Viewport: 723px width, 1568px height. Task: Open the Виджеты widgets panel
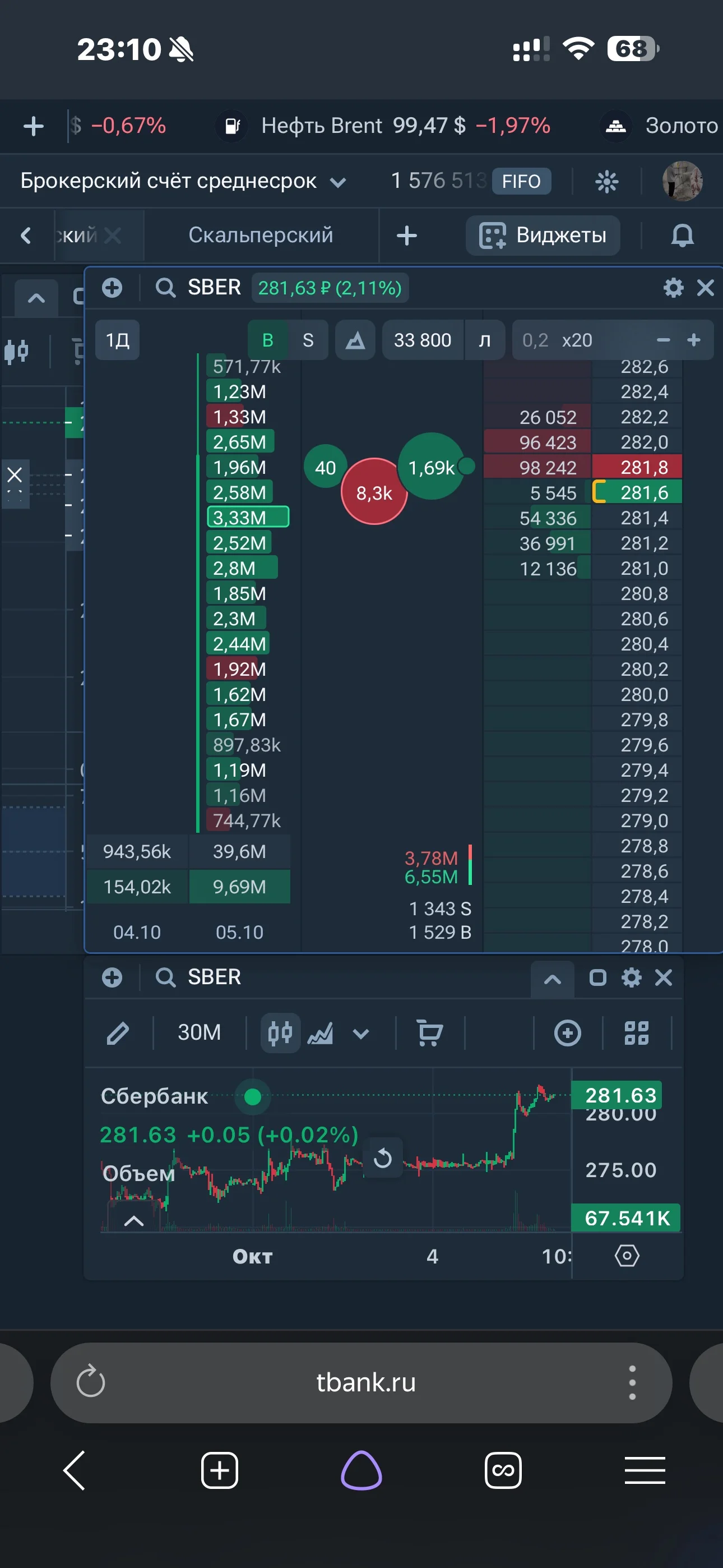543,236
